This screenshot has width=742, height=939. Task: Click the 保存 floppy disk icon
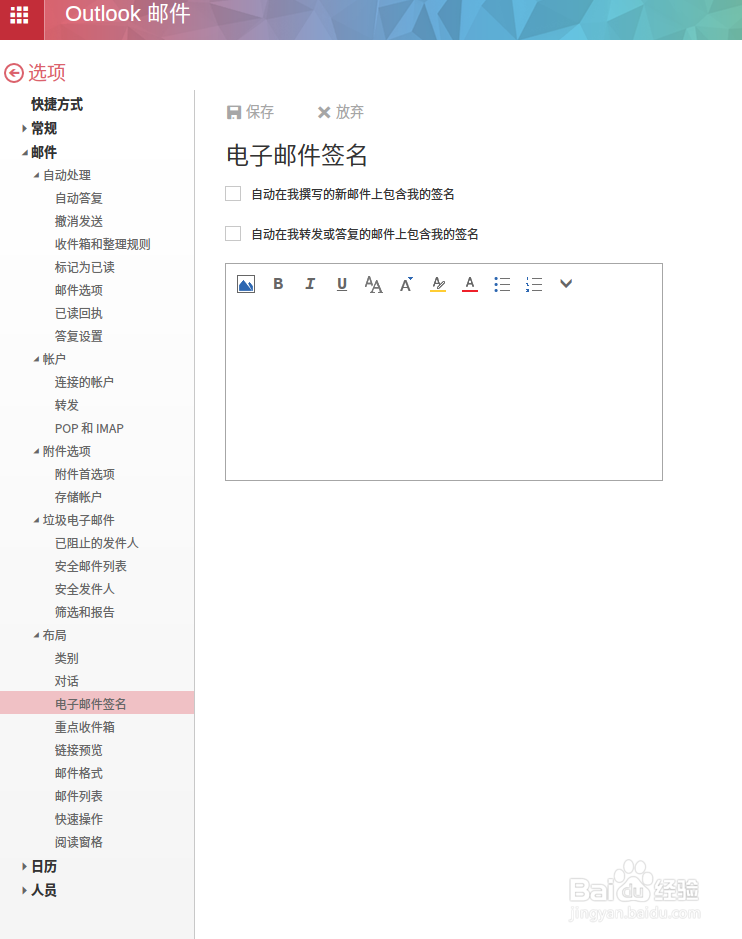[234, 112]
